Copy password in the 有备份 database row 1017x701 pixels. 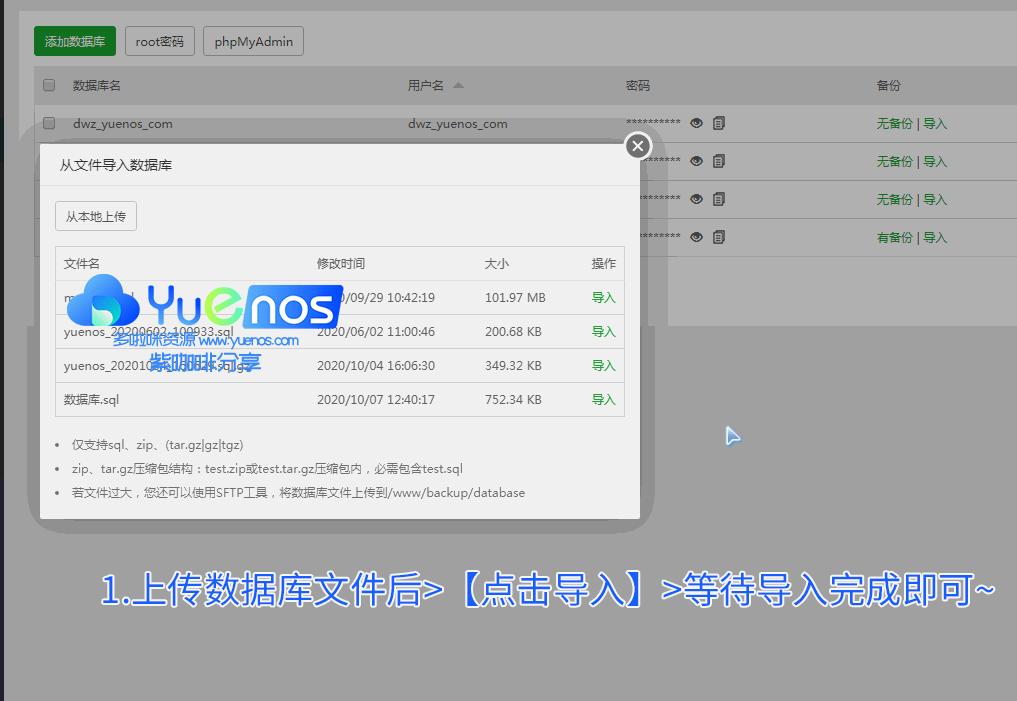[719, 237]
